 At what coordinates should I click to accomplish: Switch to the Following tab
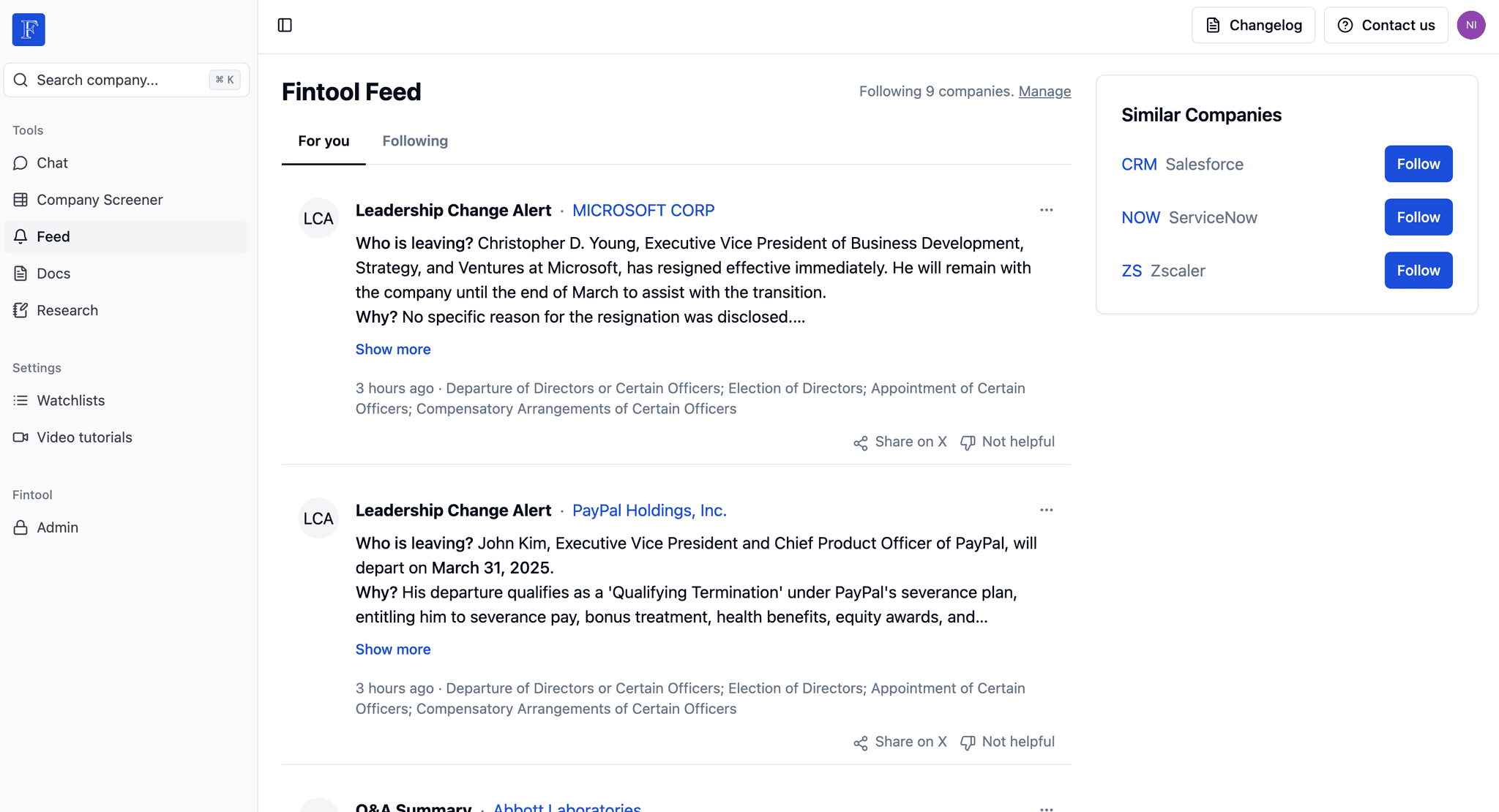point(415,140)
